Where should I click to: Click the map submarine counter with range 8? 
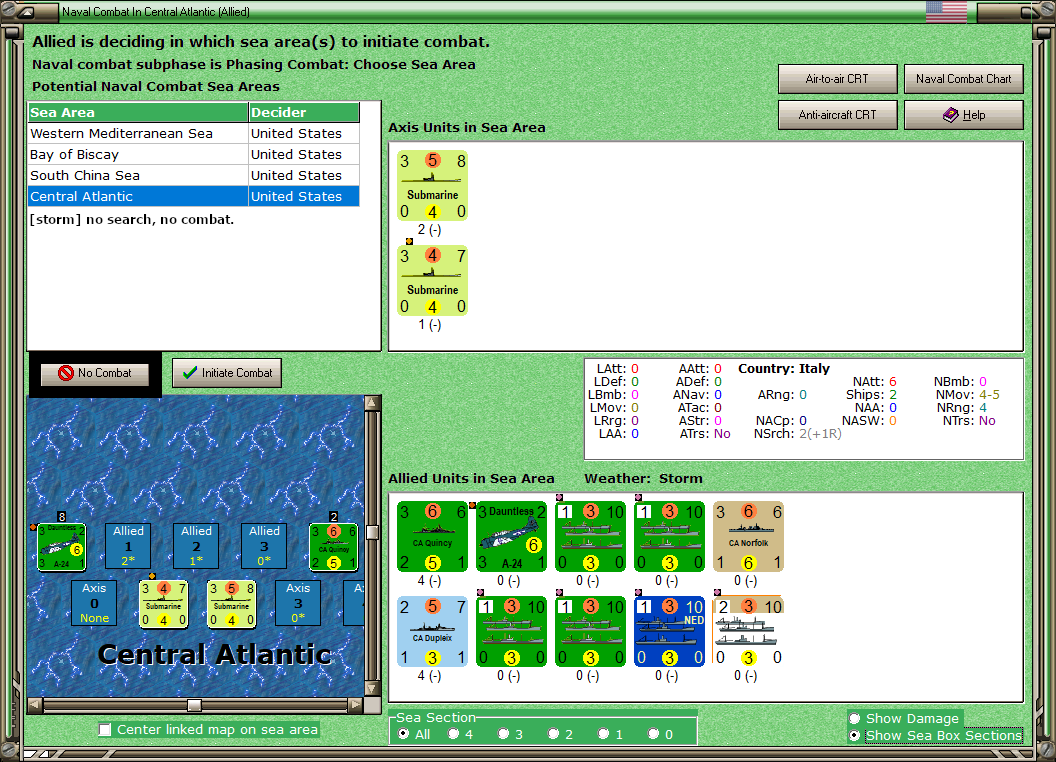[x=232, y=604]
